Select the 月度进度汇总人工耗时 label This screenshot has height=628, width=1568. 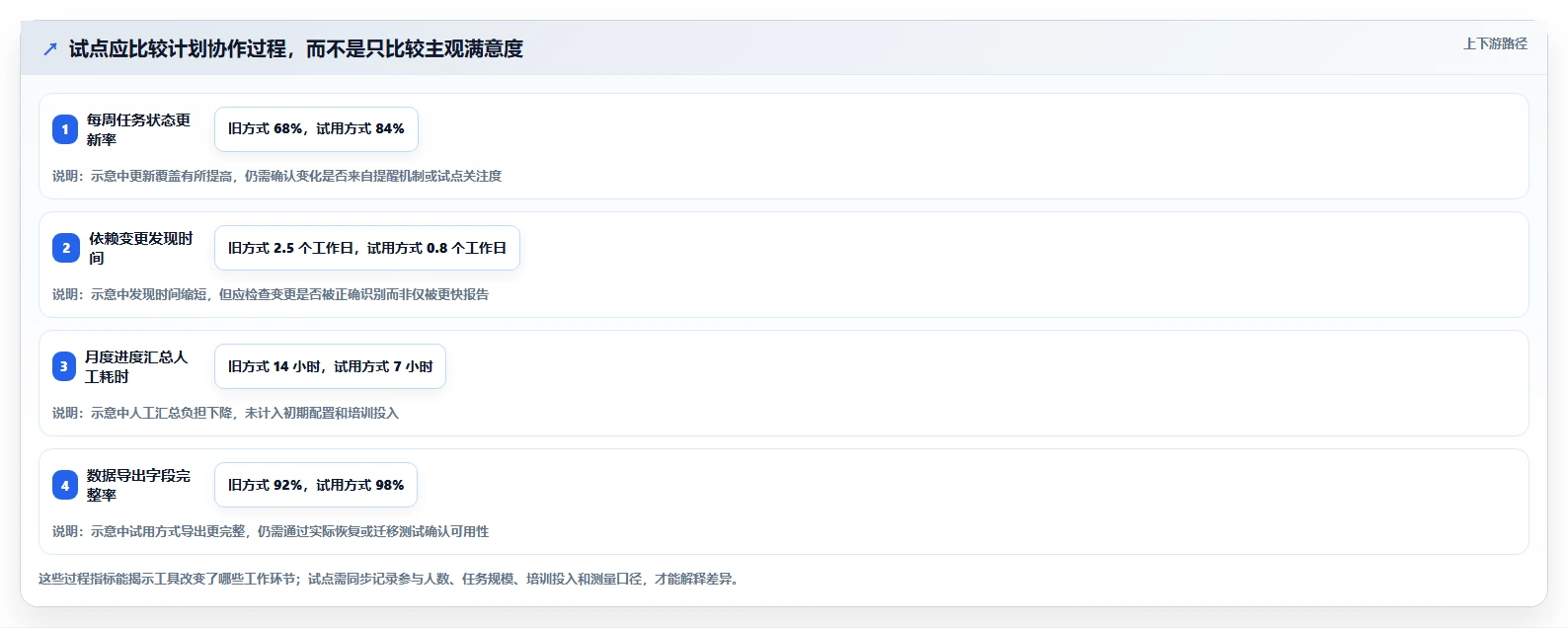pyautogui.click(x=136, y=366)
